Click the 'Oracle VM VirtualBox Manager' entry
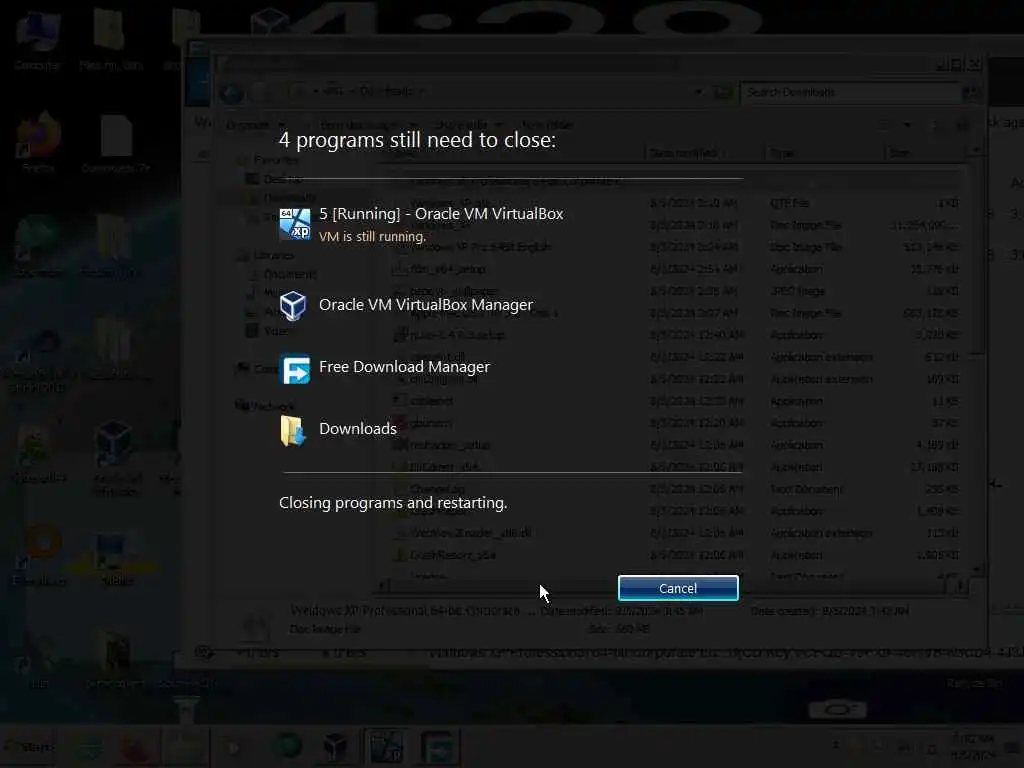Viewport: 1024px width, 768px height. [426, 305]
